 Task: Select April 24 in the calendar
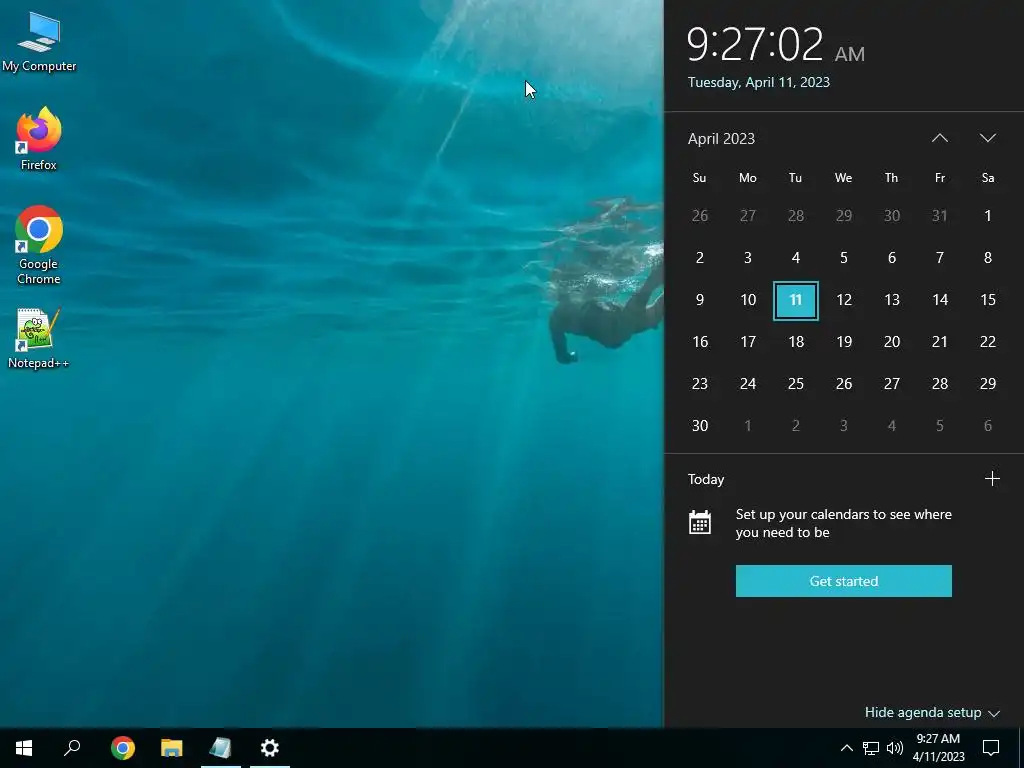(x=748, y=384)
